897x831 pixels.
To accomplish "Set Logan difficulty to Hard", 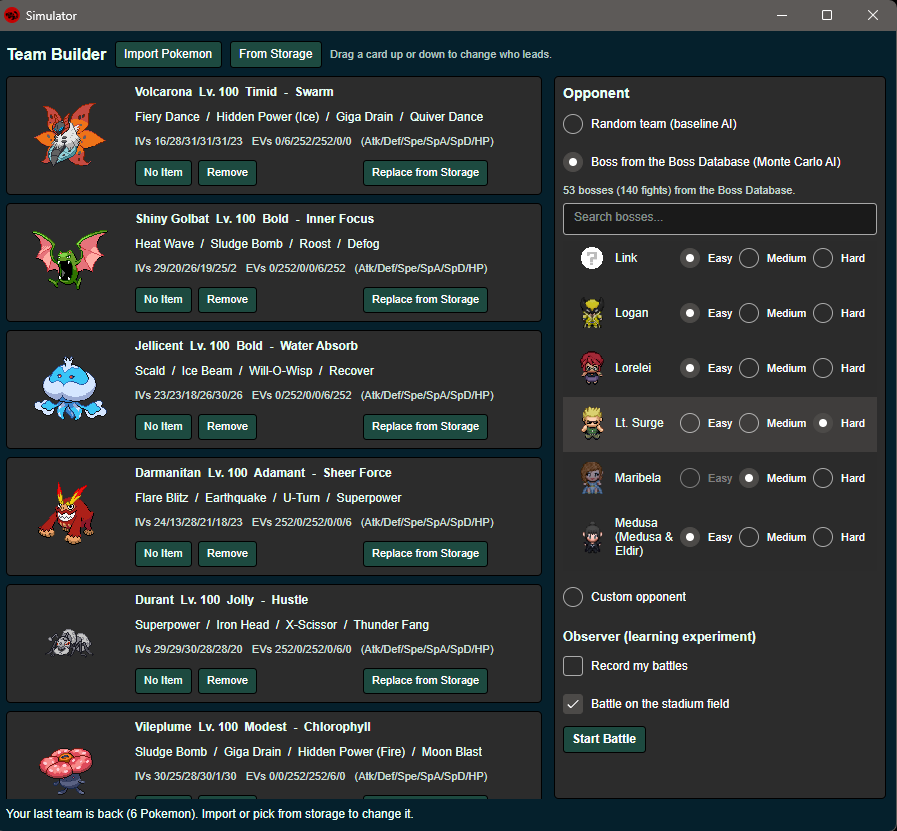I will point(823,313).
